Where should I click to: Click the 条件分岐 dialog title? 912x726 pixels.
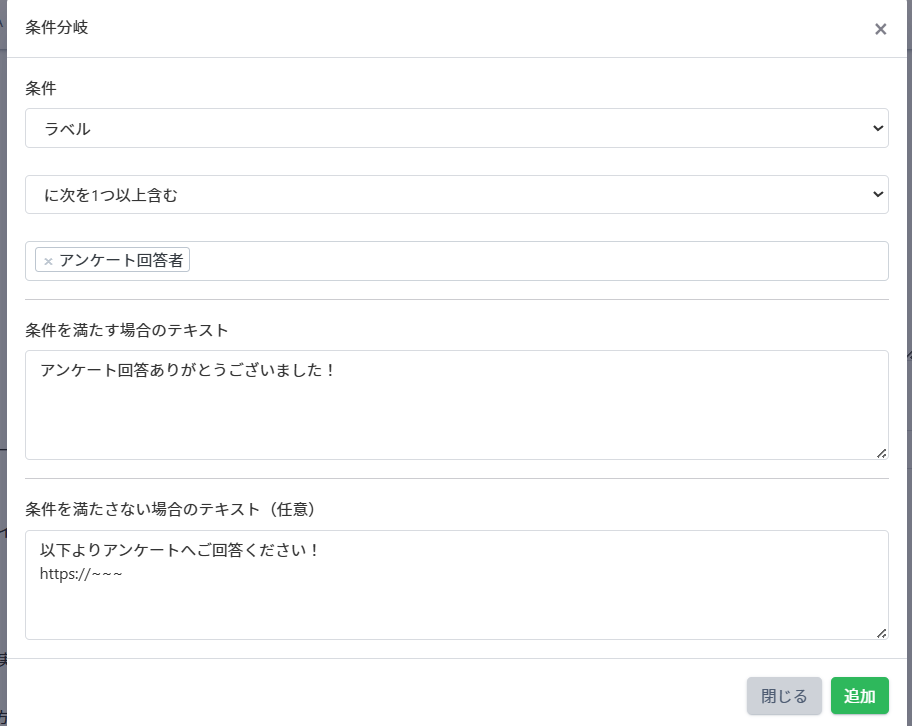point(57,28)
